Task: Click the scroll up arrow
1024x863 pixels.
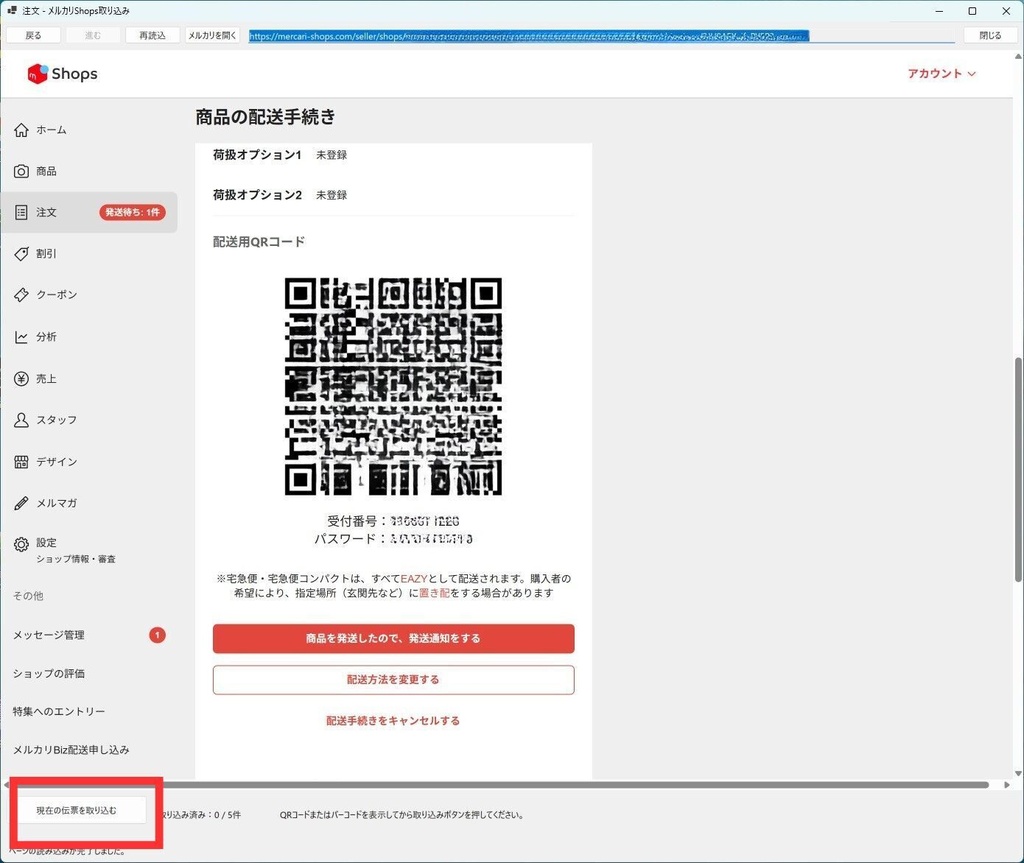Action: point(1018,57)
